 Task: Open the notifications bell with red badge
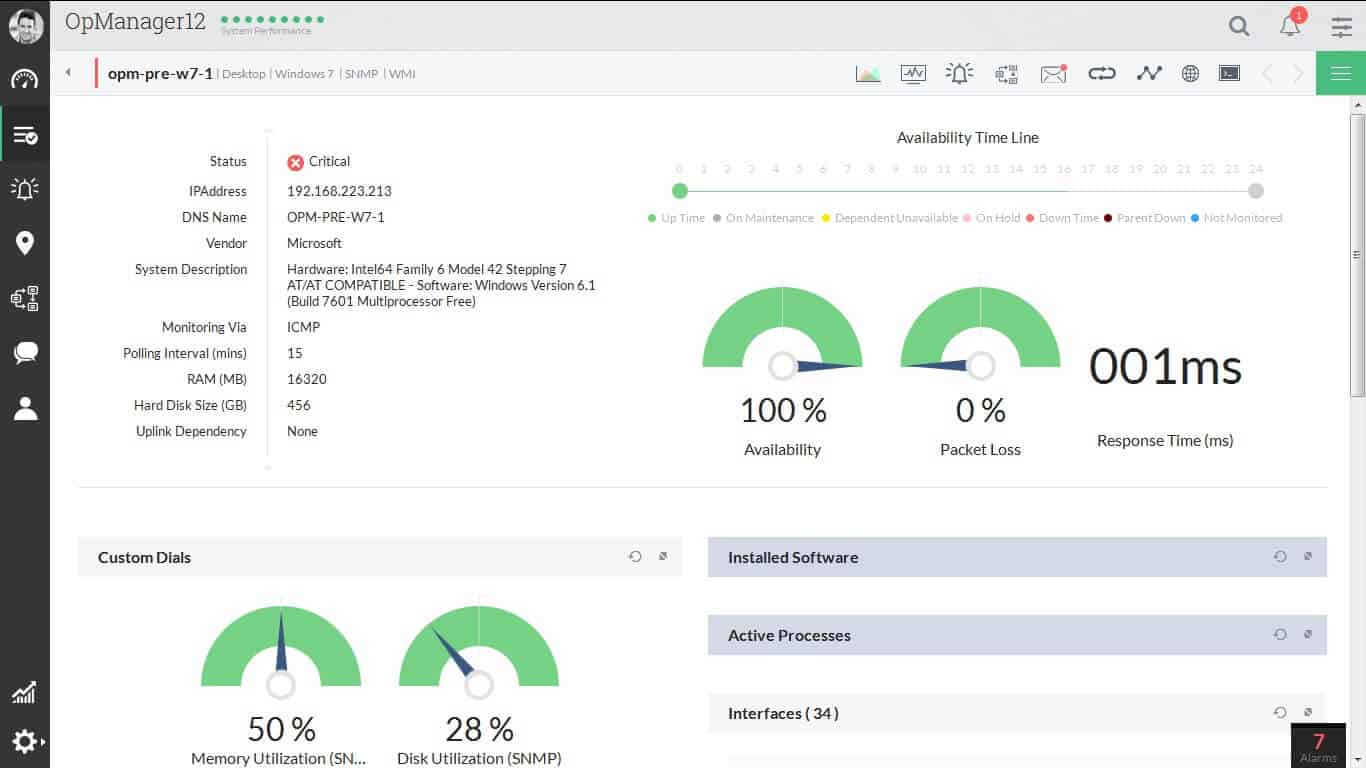tap(1291, 24)
